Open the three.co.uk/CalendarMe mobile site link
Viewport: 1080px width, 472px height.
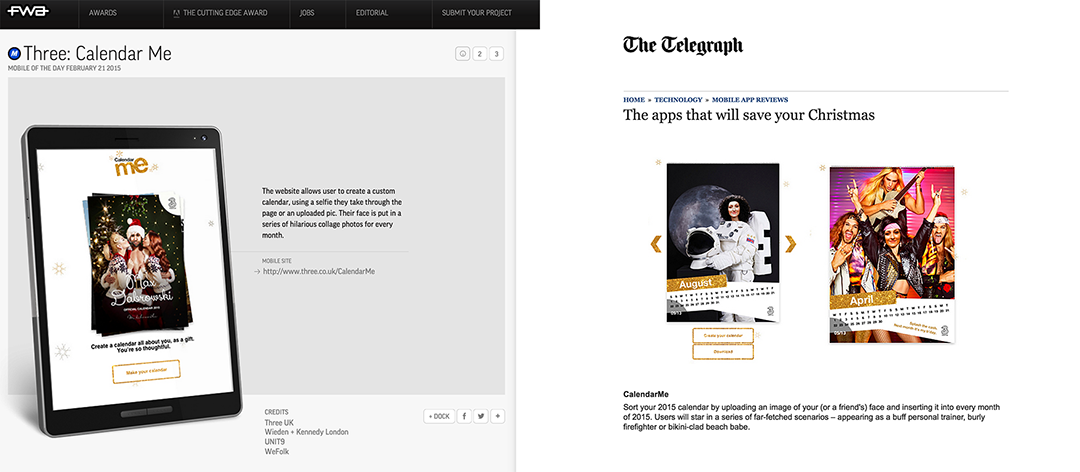318,271
